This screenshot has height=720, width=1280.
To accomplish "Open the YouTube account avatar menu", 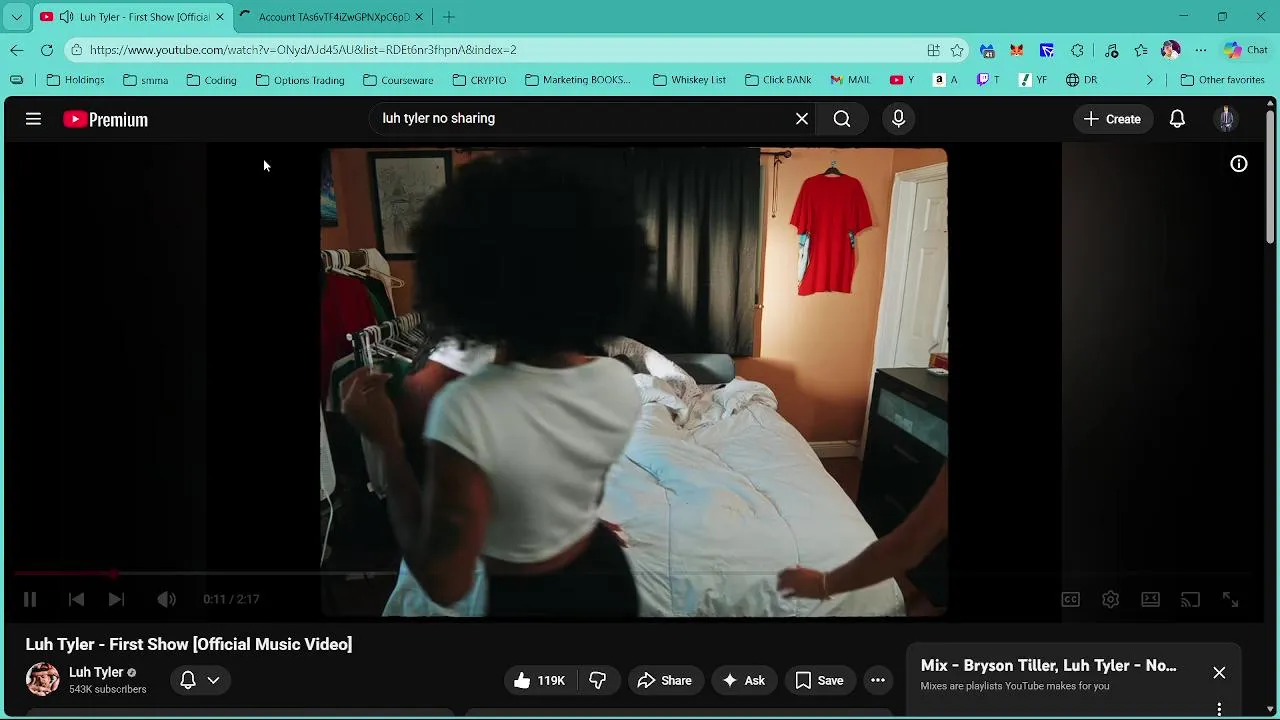I will coord(1226,119).
